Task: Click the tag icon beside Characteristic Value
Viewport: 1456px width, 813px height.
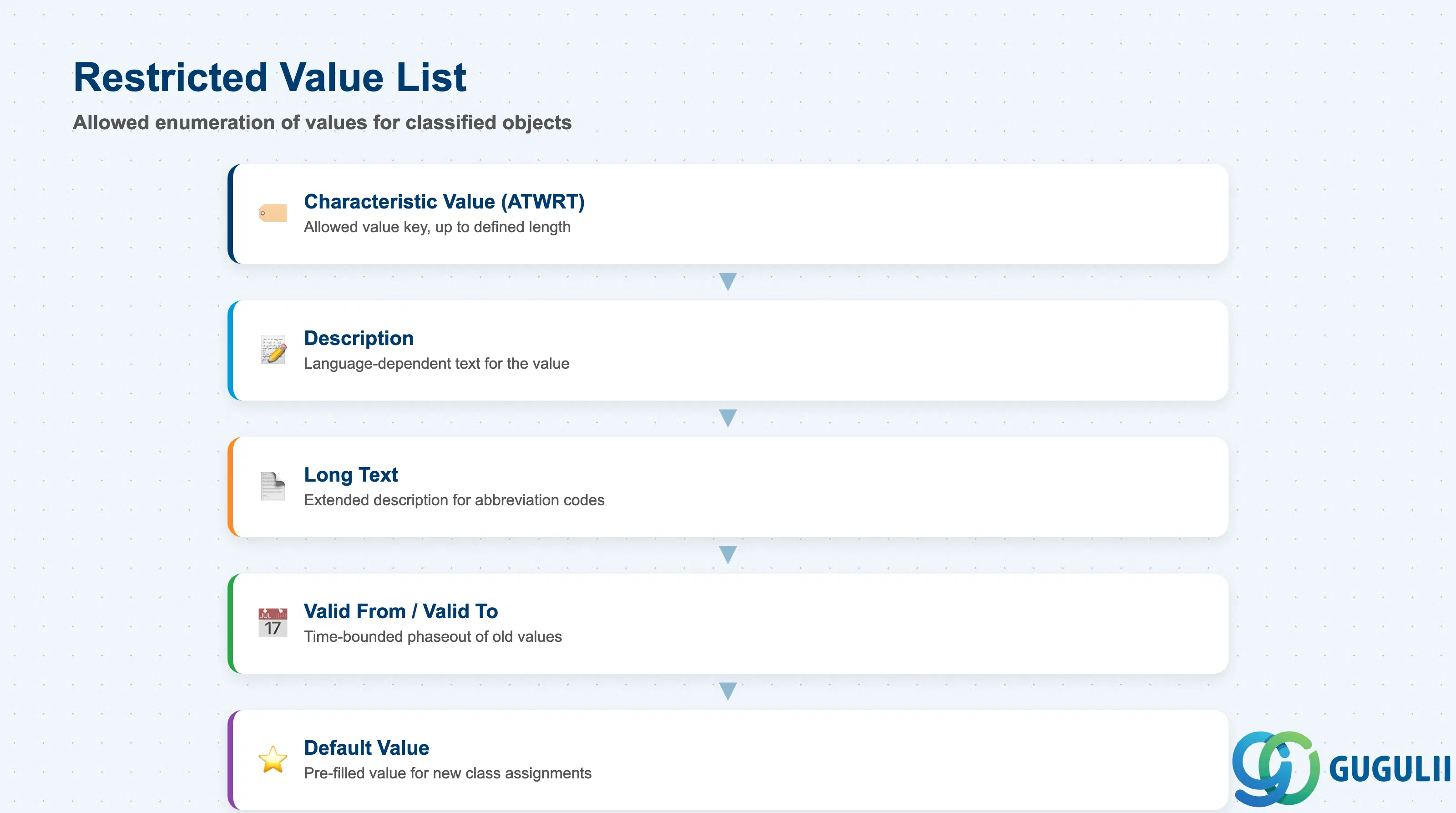Action: 273,213
